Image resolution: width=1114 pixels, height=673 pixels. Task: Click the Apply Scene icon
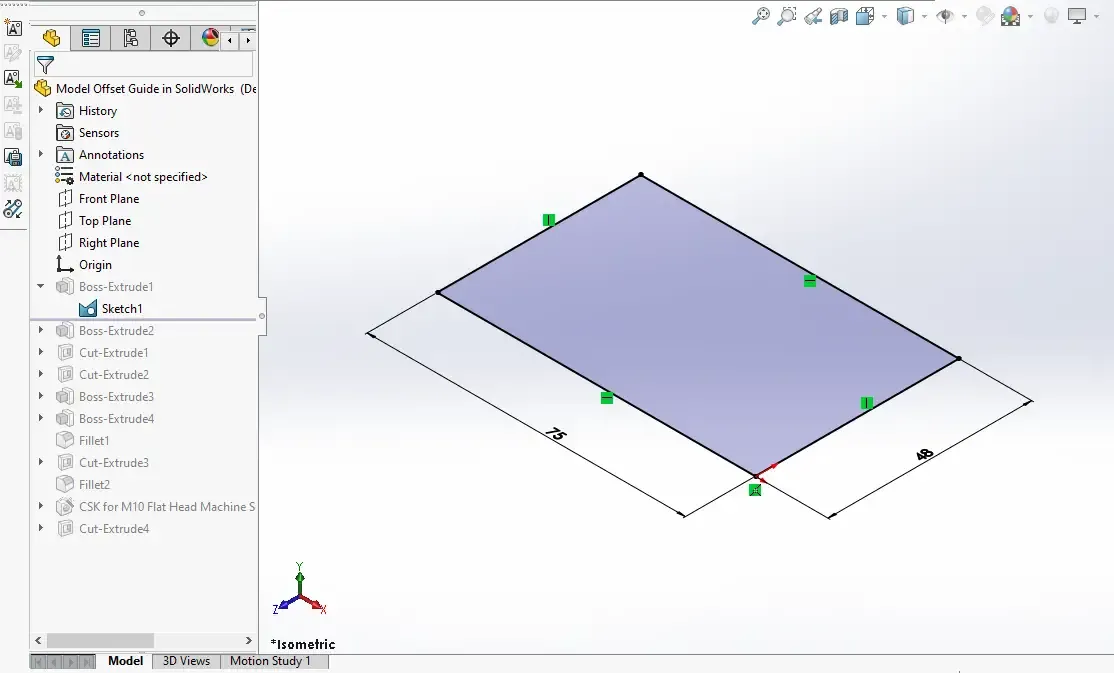1010,16
